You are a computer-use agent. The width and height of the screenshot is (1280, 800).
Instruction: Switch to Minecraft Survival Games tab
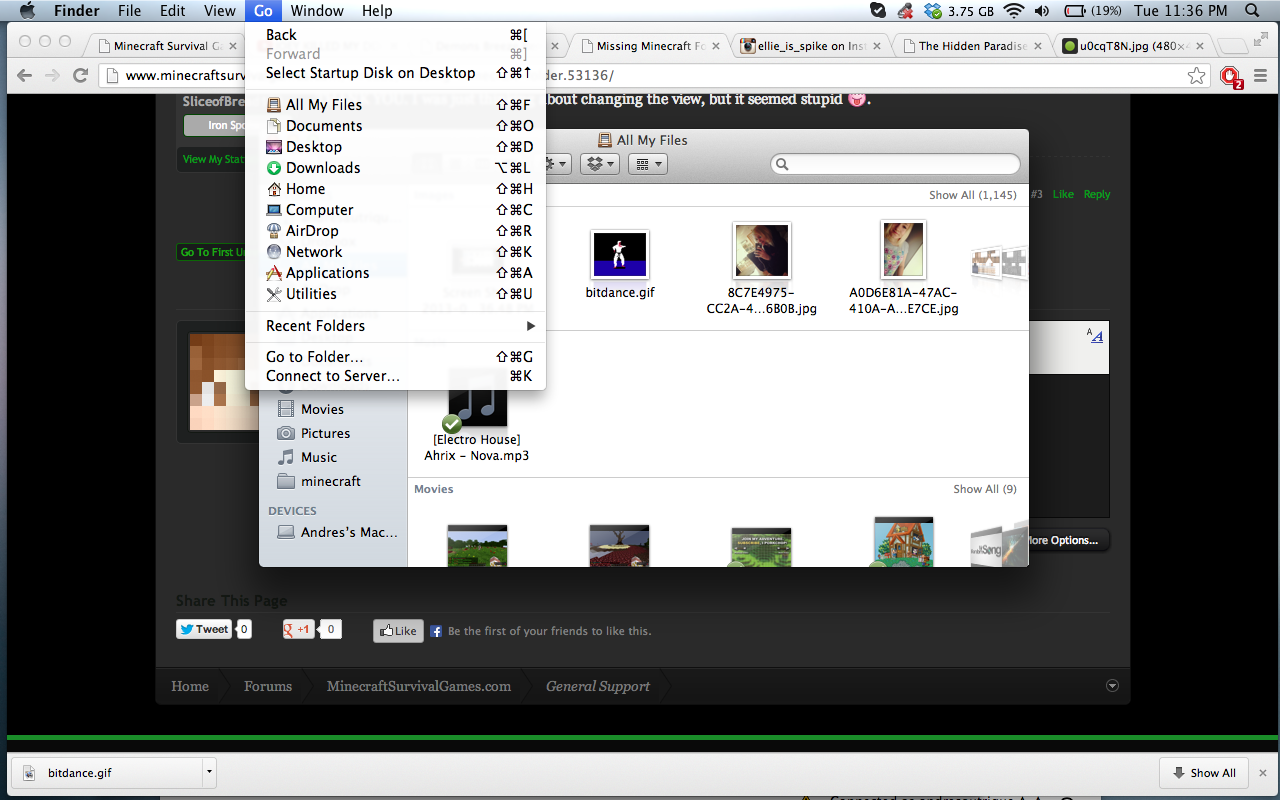pyautogui.click(x=165, y=46)
